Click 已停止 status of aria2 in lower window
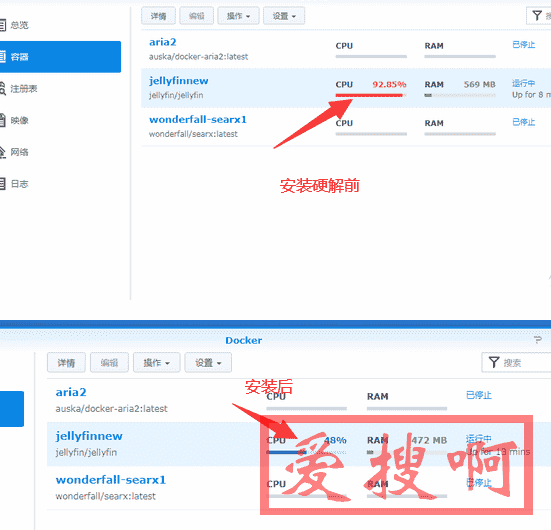The width and height of the screenshot is (551, 530). [x=479, y=395]
